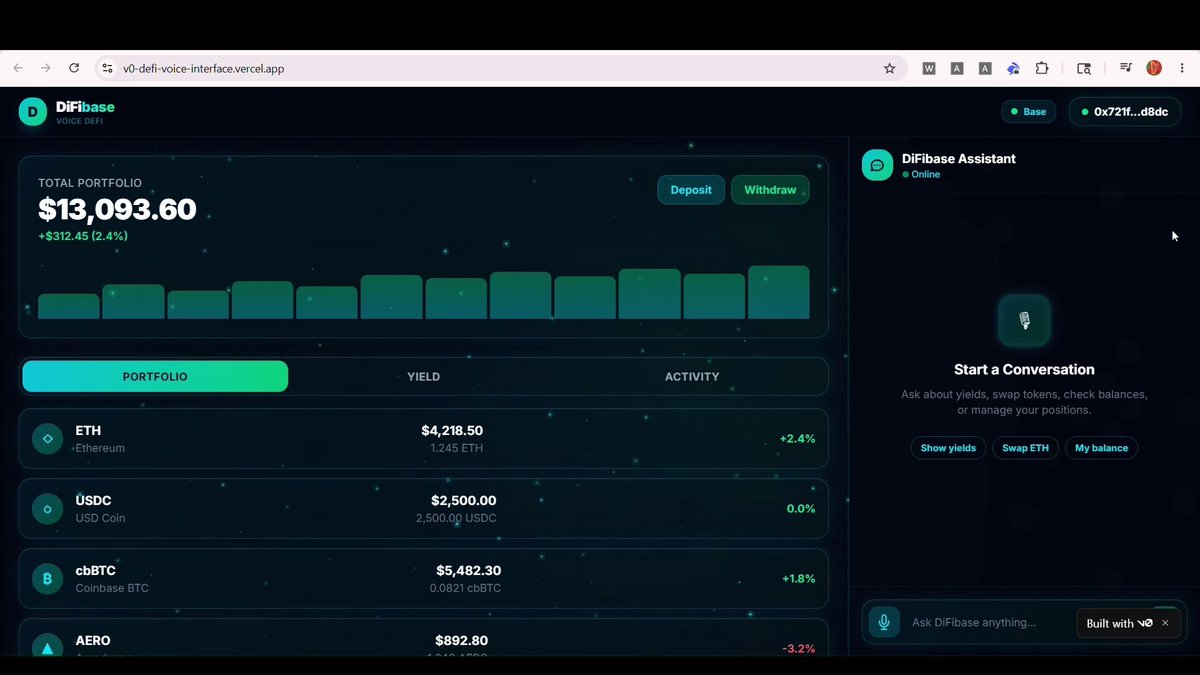Click the Withdraw button
This screenshot has width=1200, height=675.
[x=770, y=190]
